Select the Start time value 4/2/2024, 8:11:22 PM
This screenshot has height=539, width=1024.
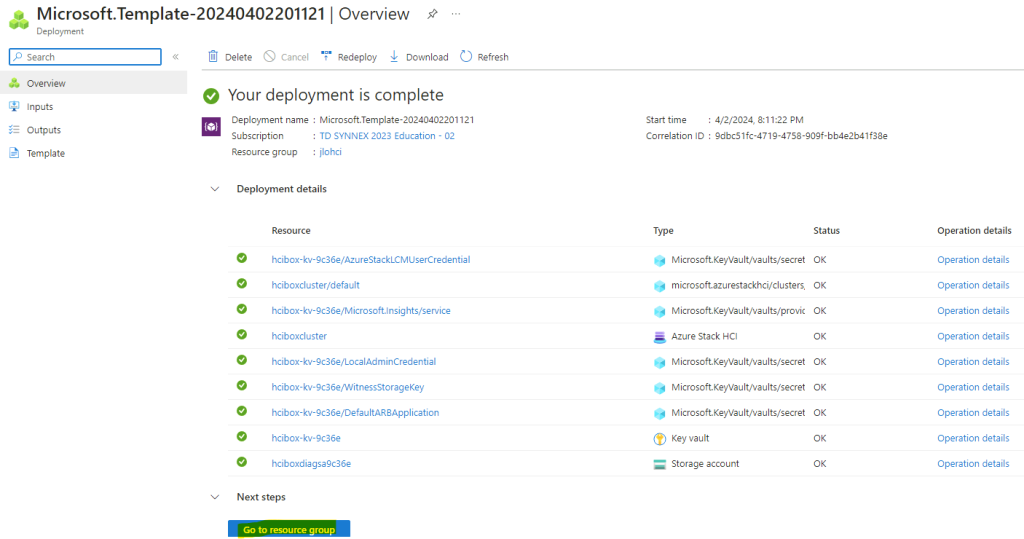759,120
